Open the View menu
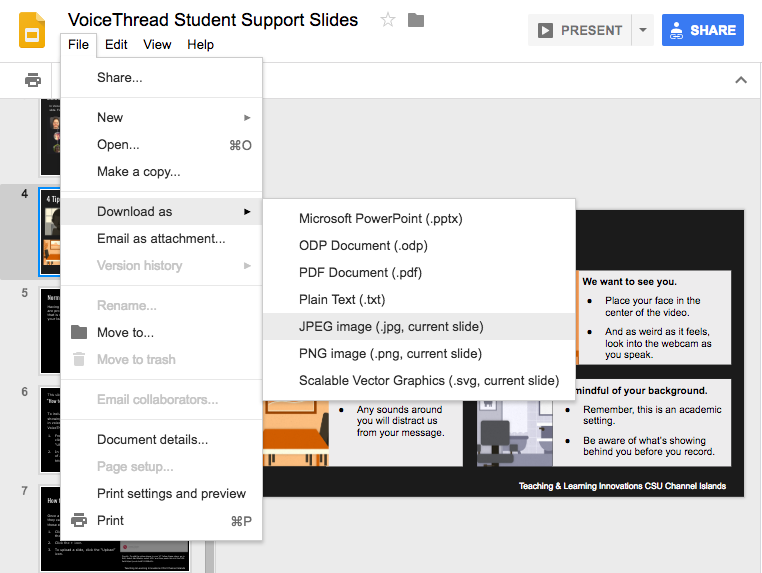The width and height of the screenshot is (762, 573). coord(157,45)
